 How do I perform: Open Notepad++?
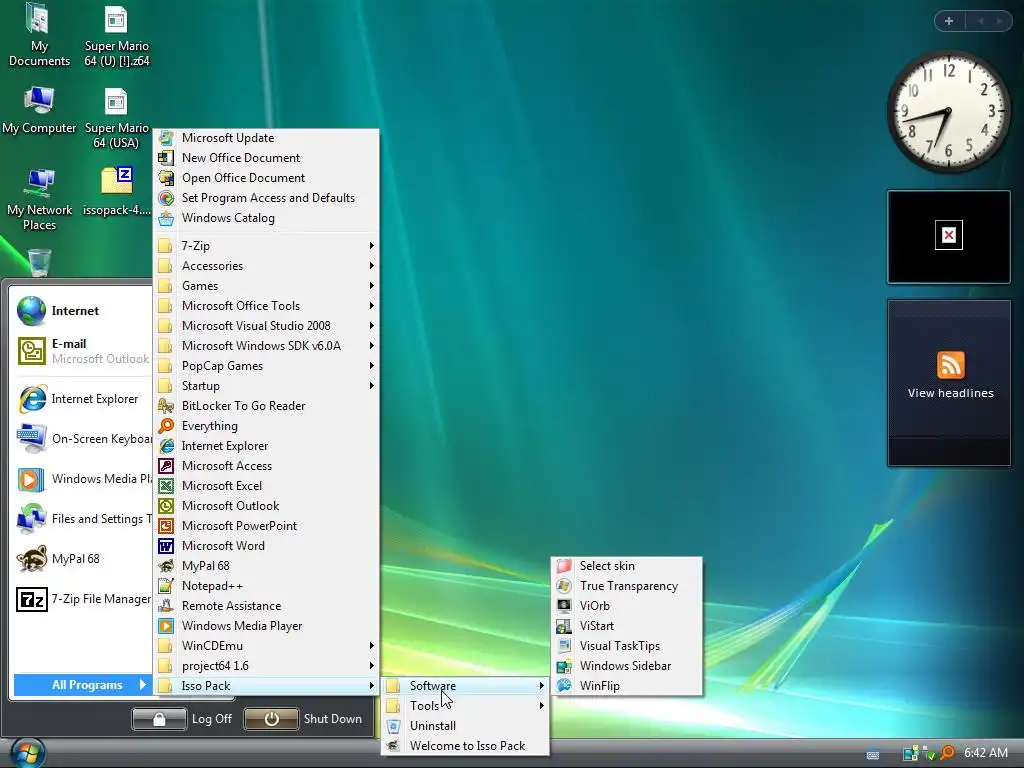pyautogui.click(x=266, y=586)
